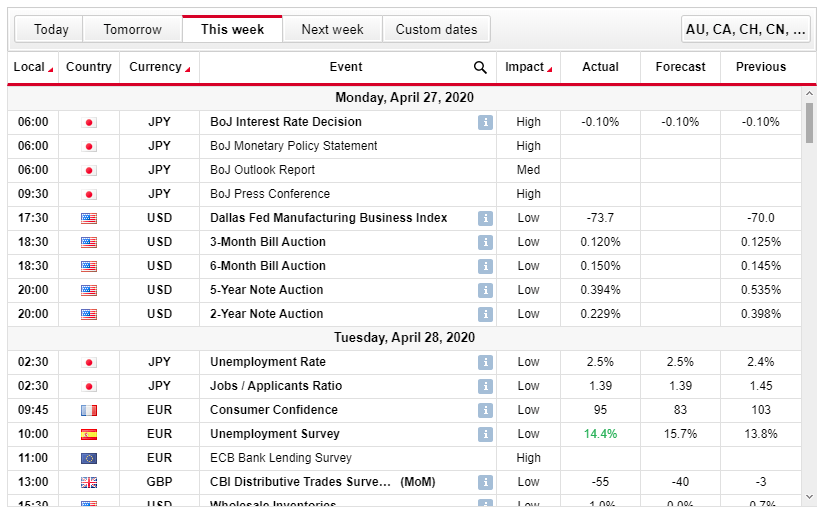Open the Custom dates tab
Viewport: 826px width, 517px height.
coord(436,29)
